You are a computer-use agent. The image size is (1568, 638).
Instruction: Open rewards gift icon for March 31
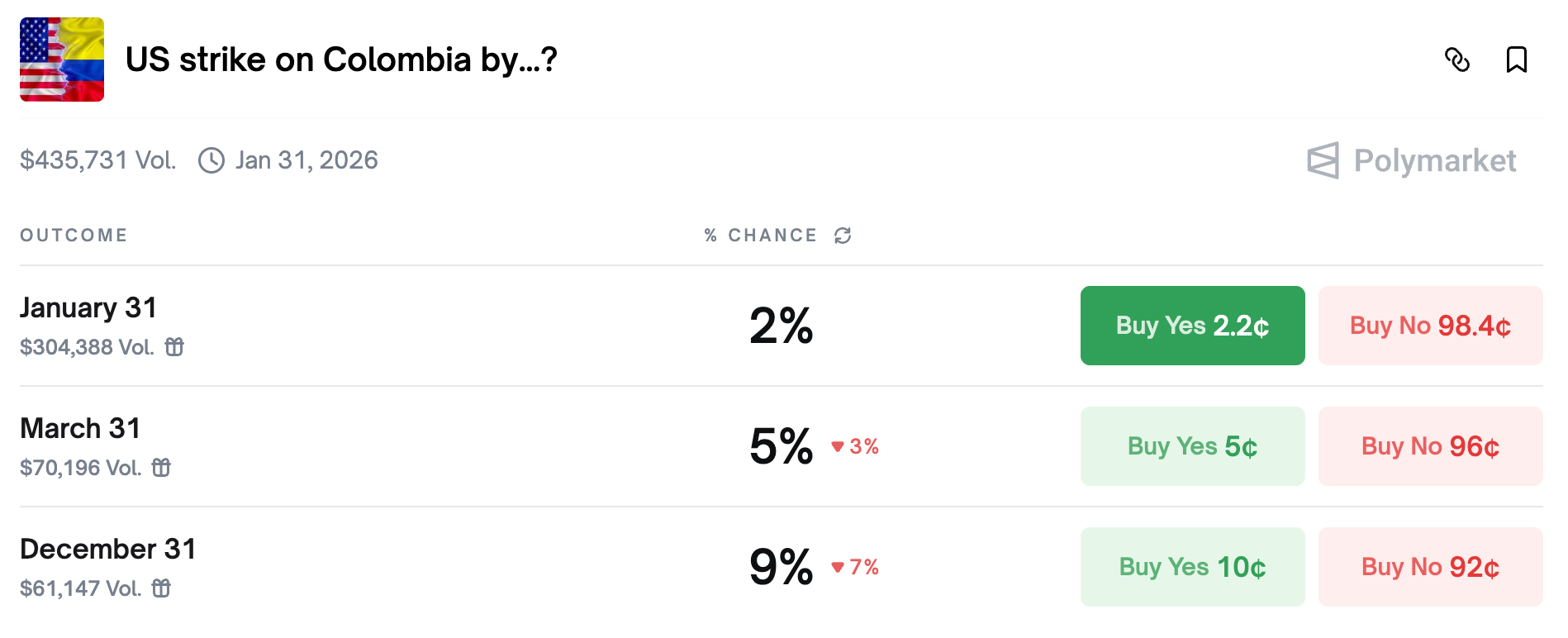point(162,468)
